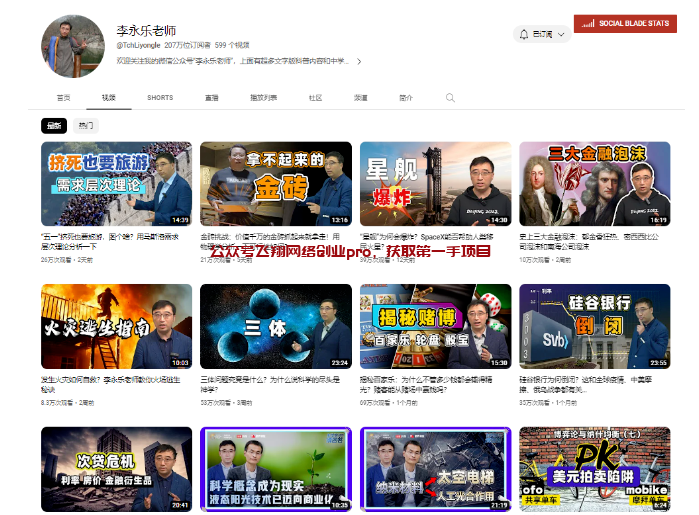Image resolution: width=699 pixels, height=515 pixels.
Task: Switch to the SHORTS tab
Action: pos(160,98)
